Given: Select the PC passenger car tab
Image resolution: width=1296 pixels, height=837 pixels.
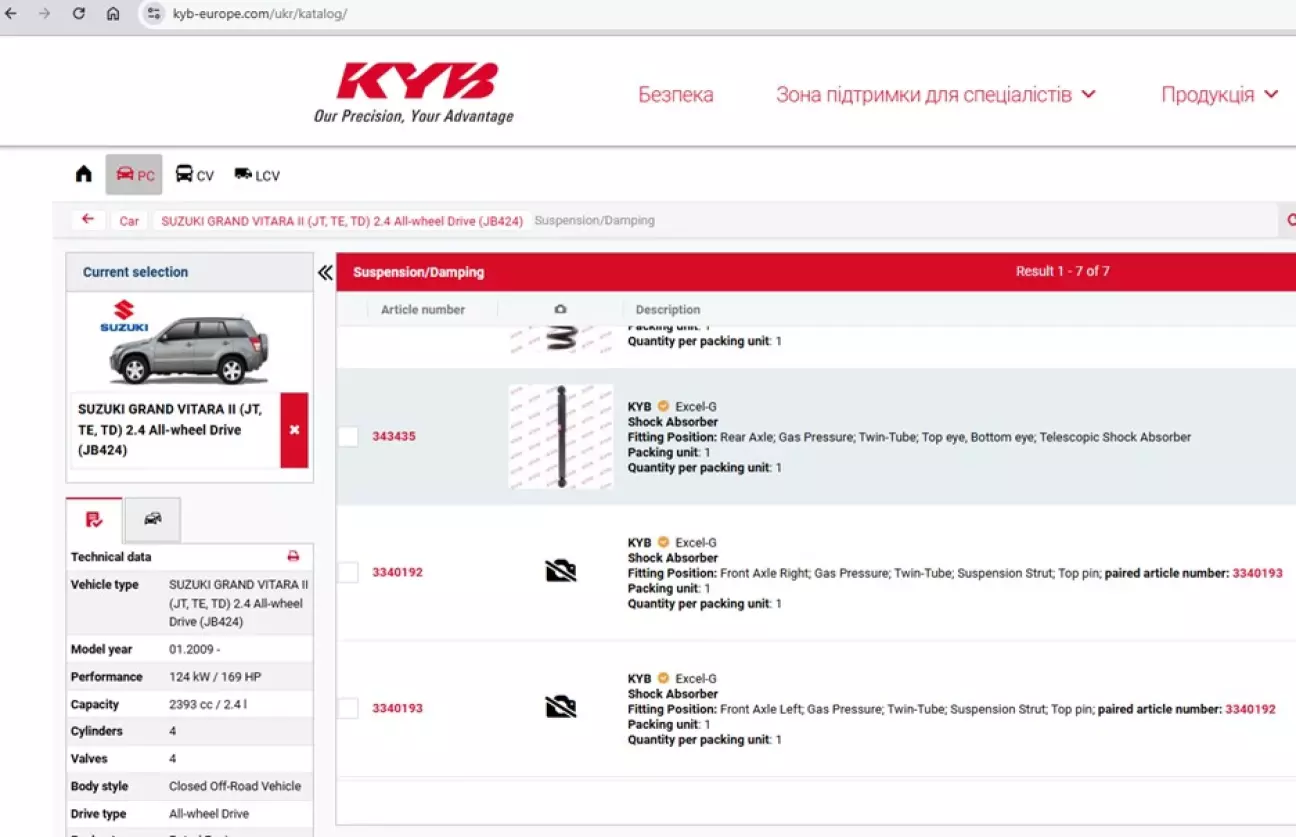Looking at the screenshot, I should click(x=134, y=175).
